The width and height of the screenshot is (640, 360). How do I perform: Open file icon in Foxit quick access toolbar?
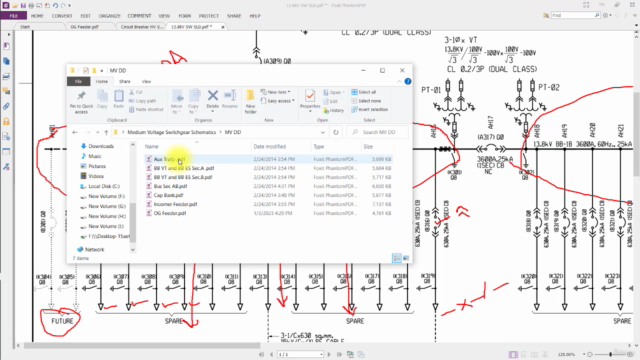[15, 6]
